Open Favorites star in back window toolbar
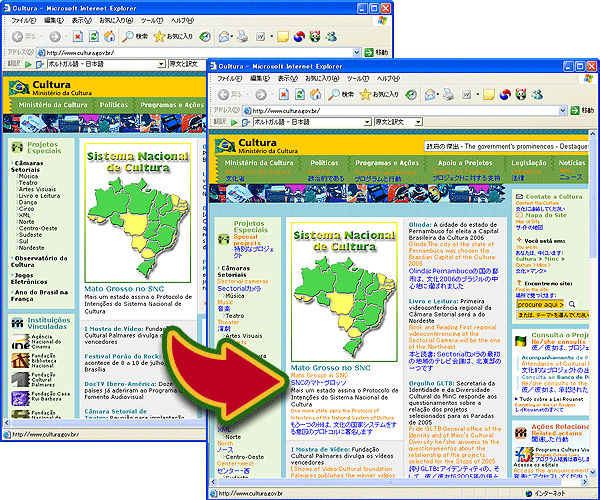Viewport: 600px width, 500px height. [x=173, y=36]
